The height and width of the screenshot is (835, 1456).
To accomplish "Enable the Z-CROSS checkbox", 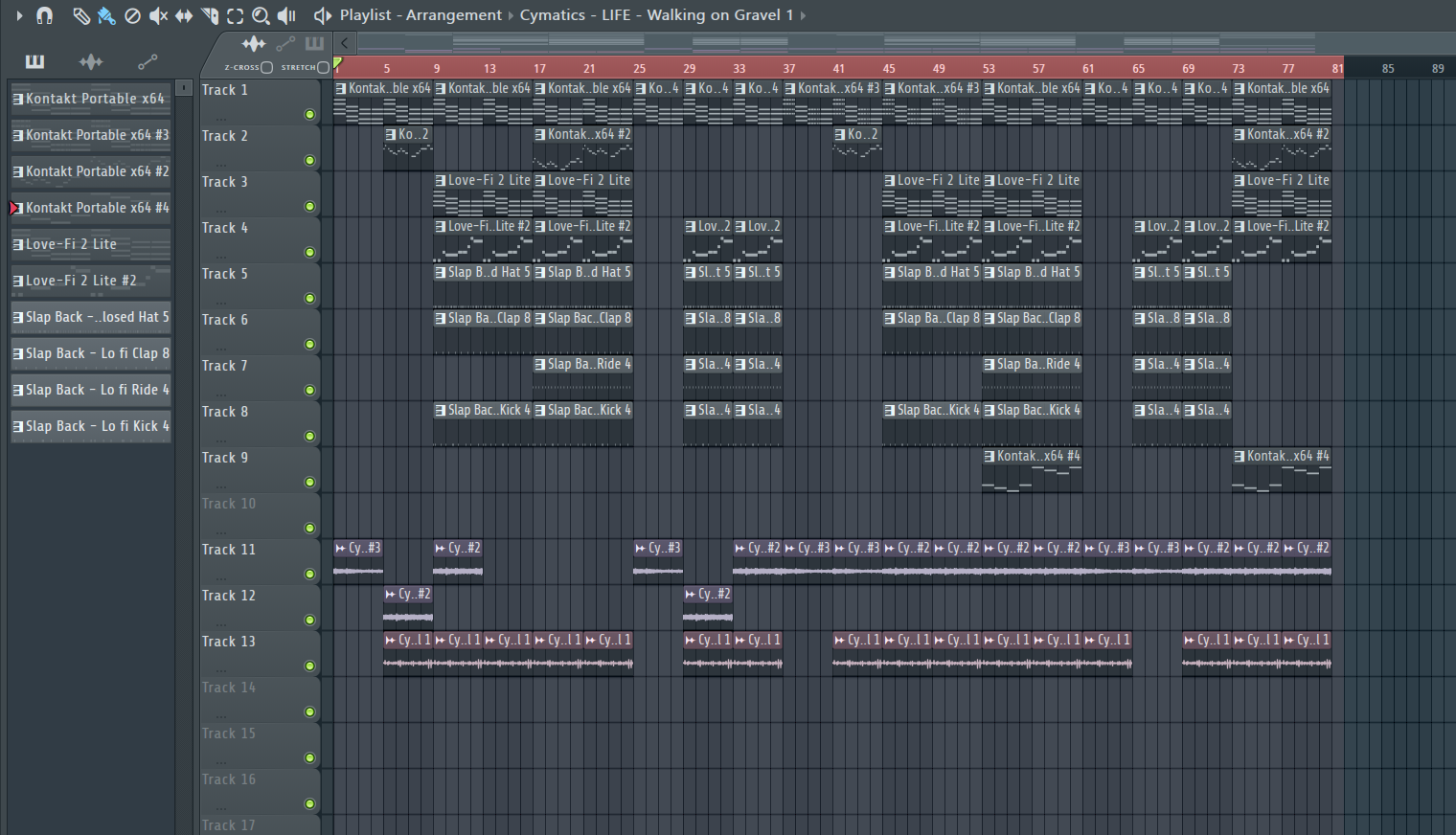I will coord(267,67).
